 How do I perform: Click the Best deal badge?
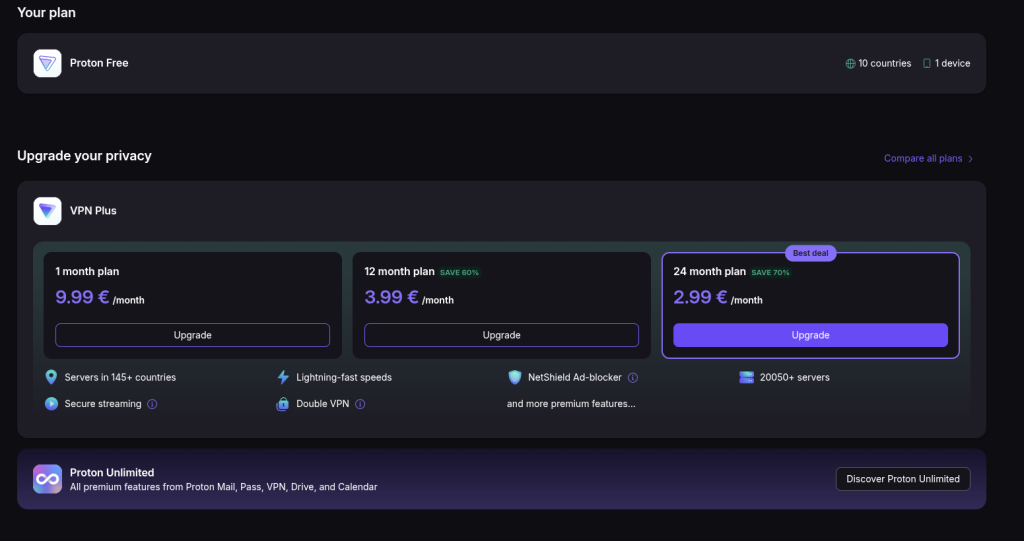(x=810, y=253)
